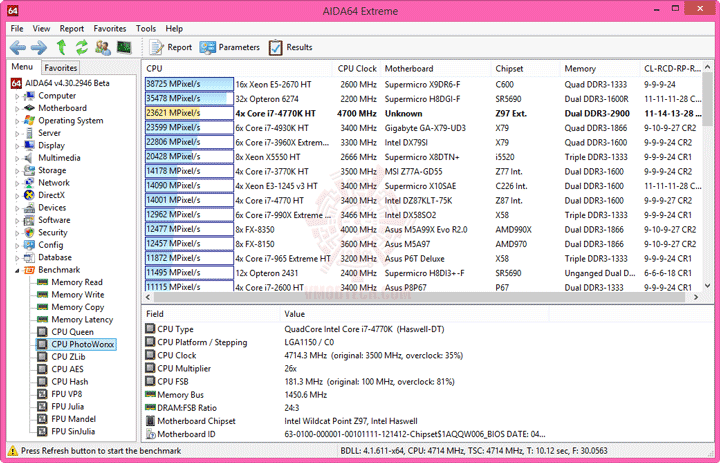720x463 pixels.
Task: Collapse the Benchmark tree node
Action: 17,270
